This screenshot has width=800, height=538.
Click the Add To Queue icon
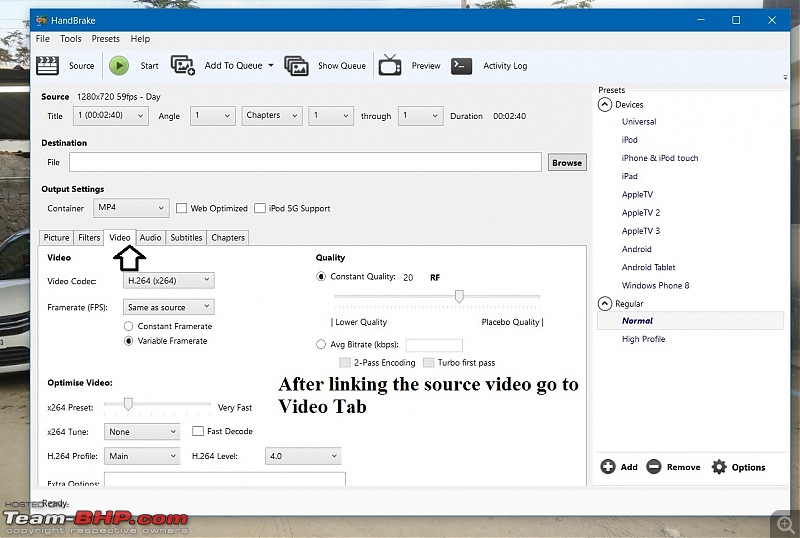pos(183,65)
